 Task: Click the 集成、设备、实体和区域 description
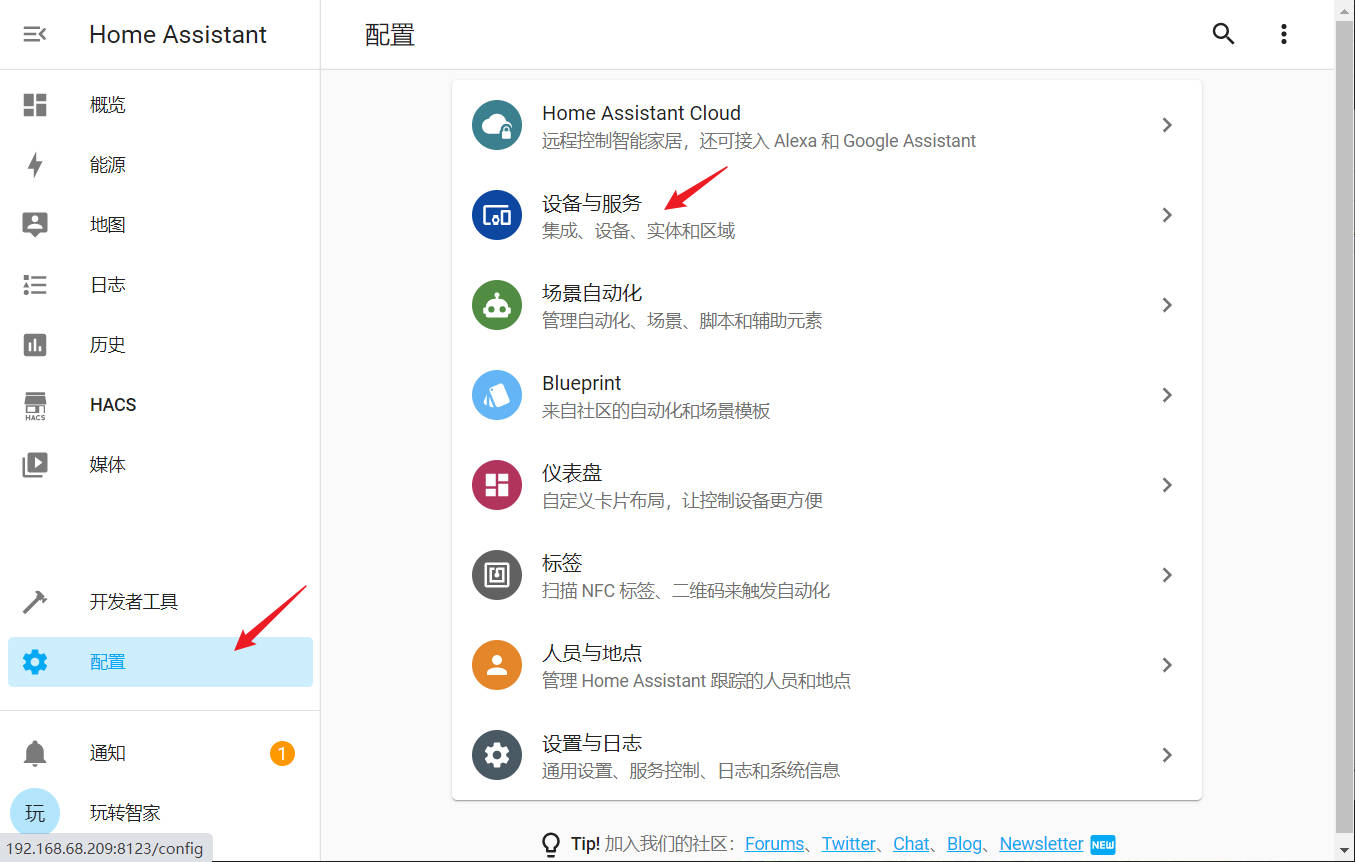(x=638, y=231)
